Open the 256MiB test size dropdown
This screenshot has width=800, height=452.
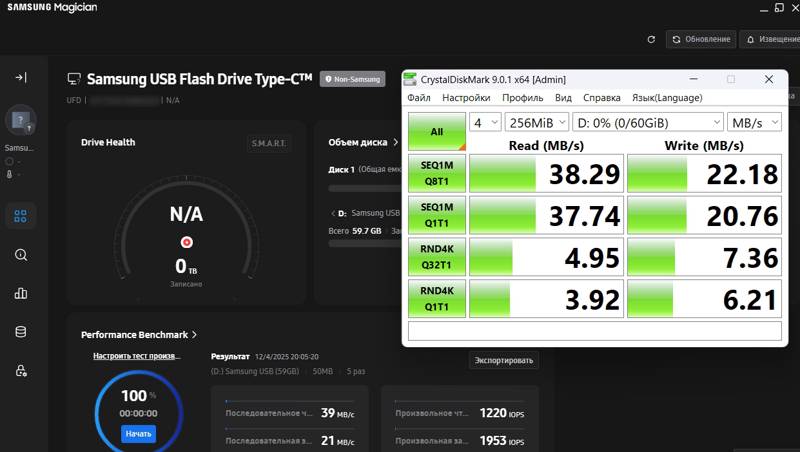click(x=535, y=122)
